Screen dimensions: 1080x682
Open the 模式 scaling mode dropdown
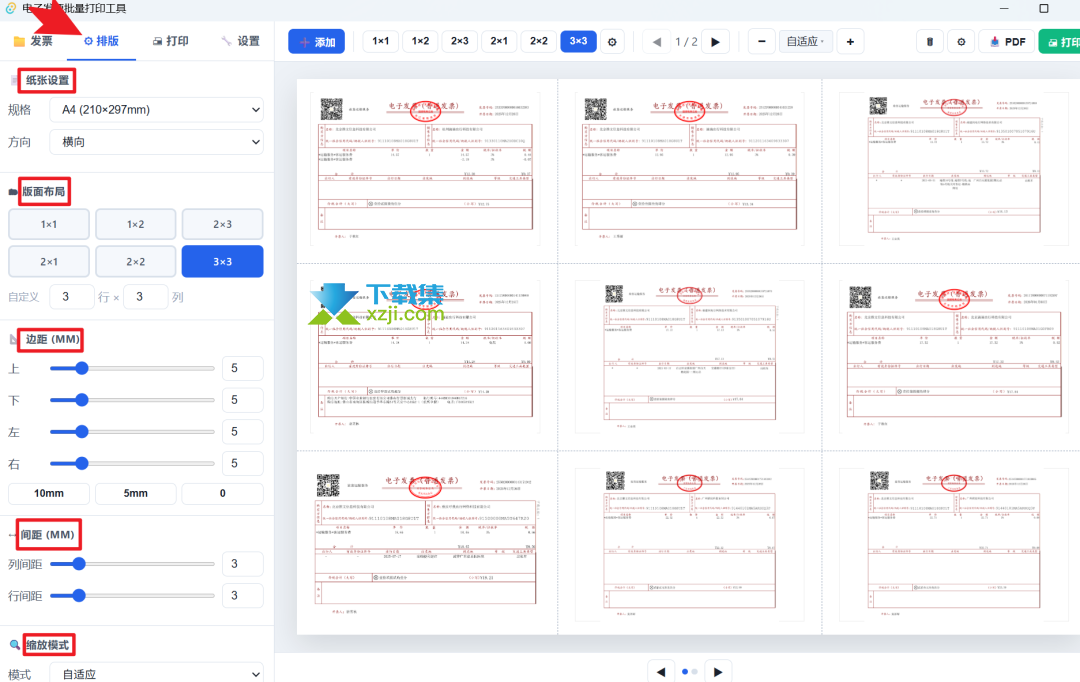click(x=156, y=674)
